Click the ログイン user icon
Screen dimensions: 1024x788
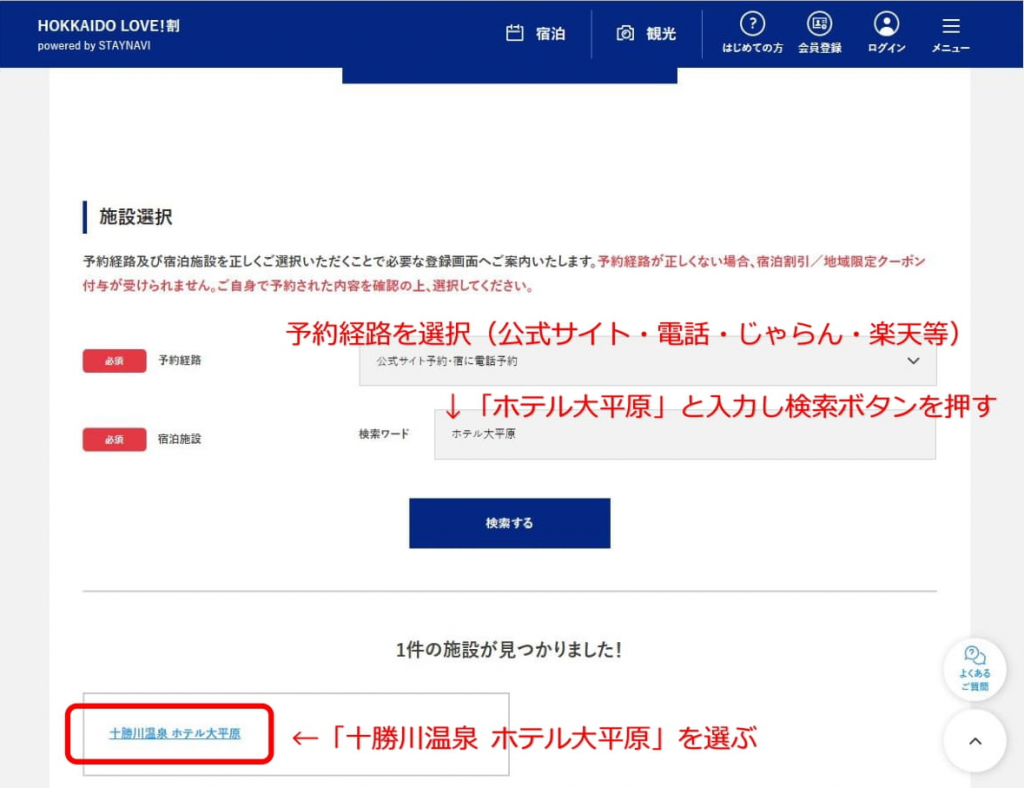[x=886, y=24]
